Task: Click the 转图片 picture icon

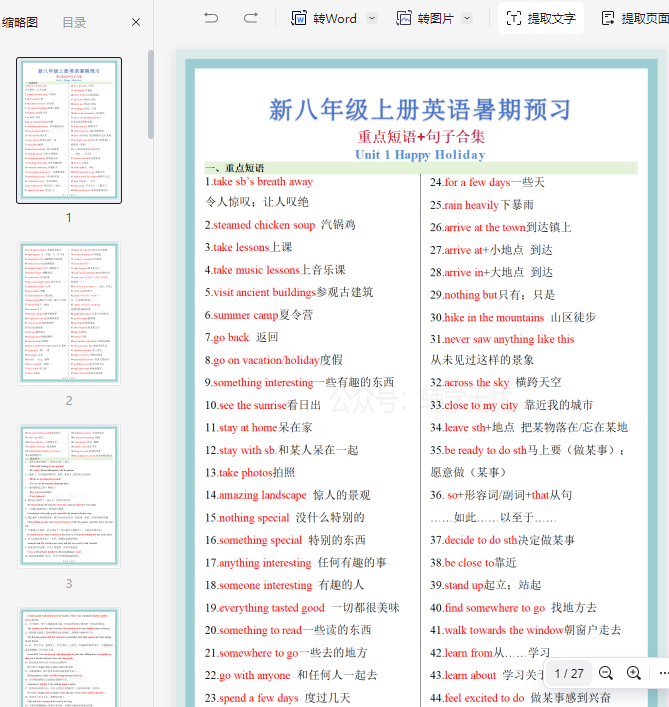Action: click(404, 18)
